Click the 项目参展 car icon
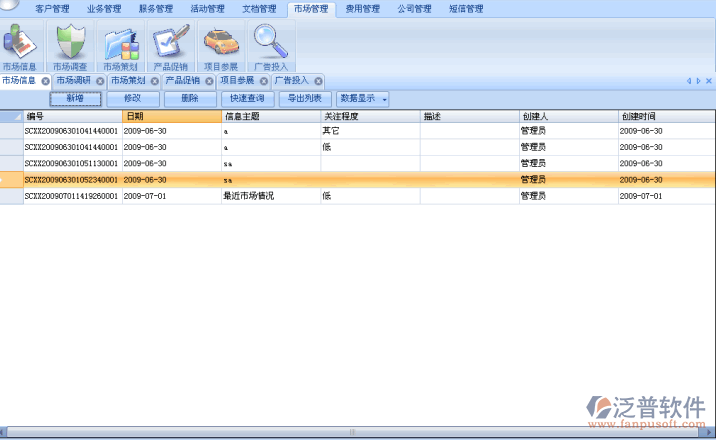Viewport: 716px width, 440px height. tap(220, 45)
